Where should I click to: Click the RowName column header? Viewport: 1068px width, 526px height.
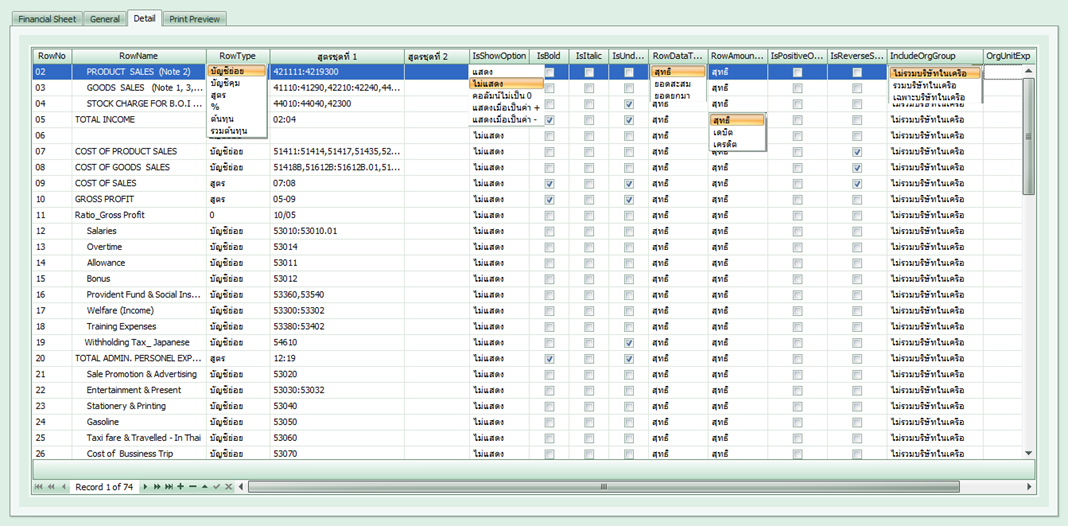(138, 56)
